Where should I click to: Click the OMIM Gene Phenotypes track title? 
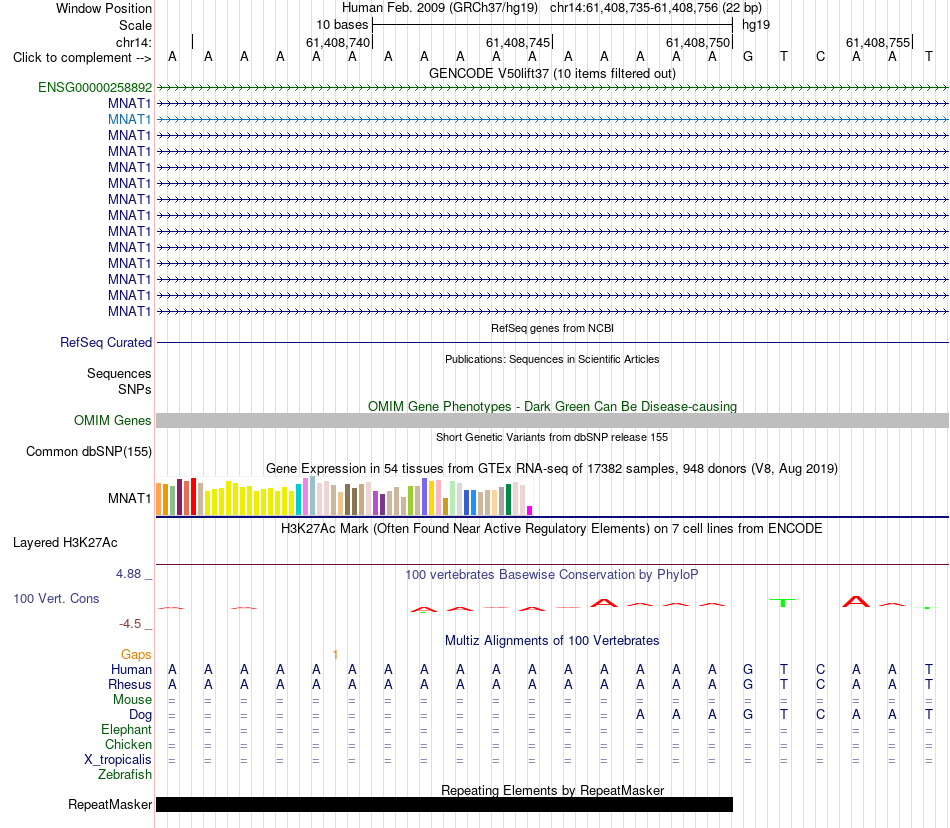(x=553, y=406)
